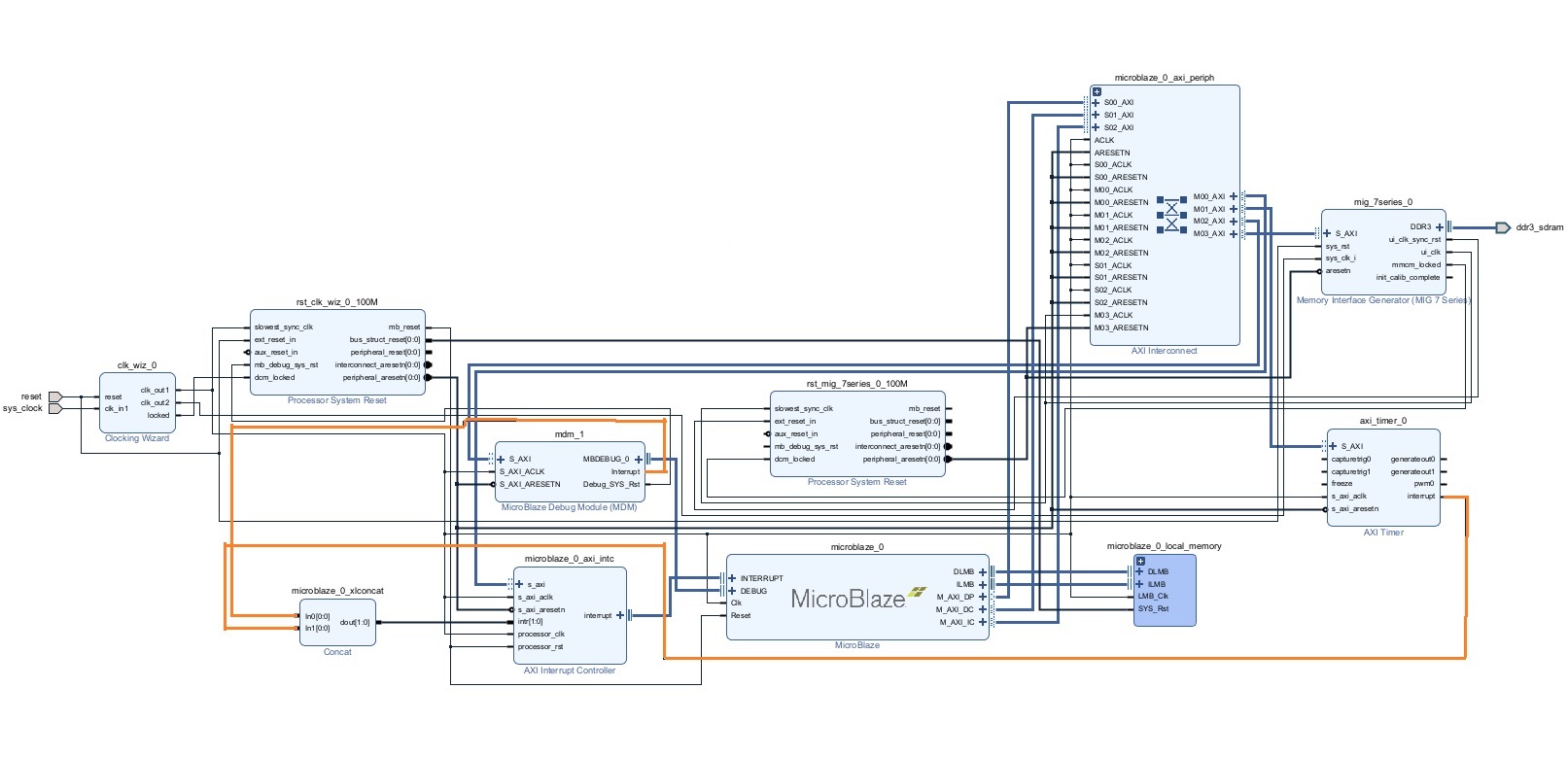Expand the DLMB interface on local memory
The image size is (1568, 757).
tap(1140, 571)
